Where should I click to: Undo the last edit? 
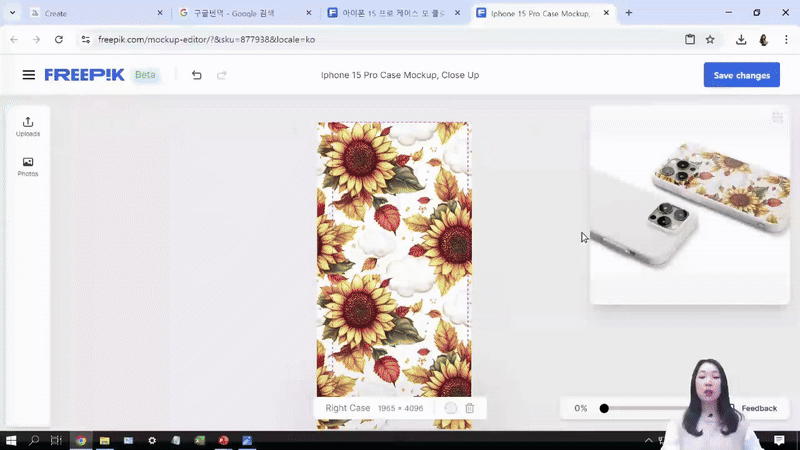tap(196, 75)
